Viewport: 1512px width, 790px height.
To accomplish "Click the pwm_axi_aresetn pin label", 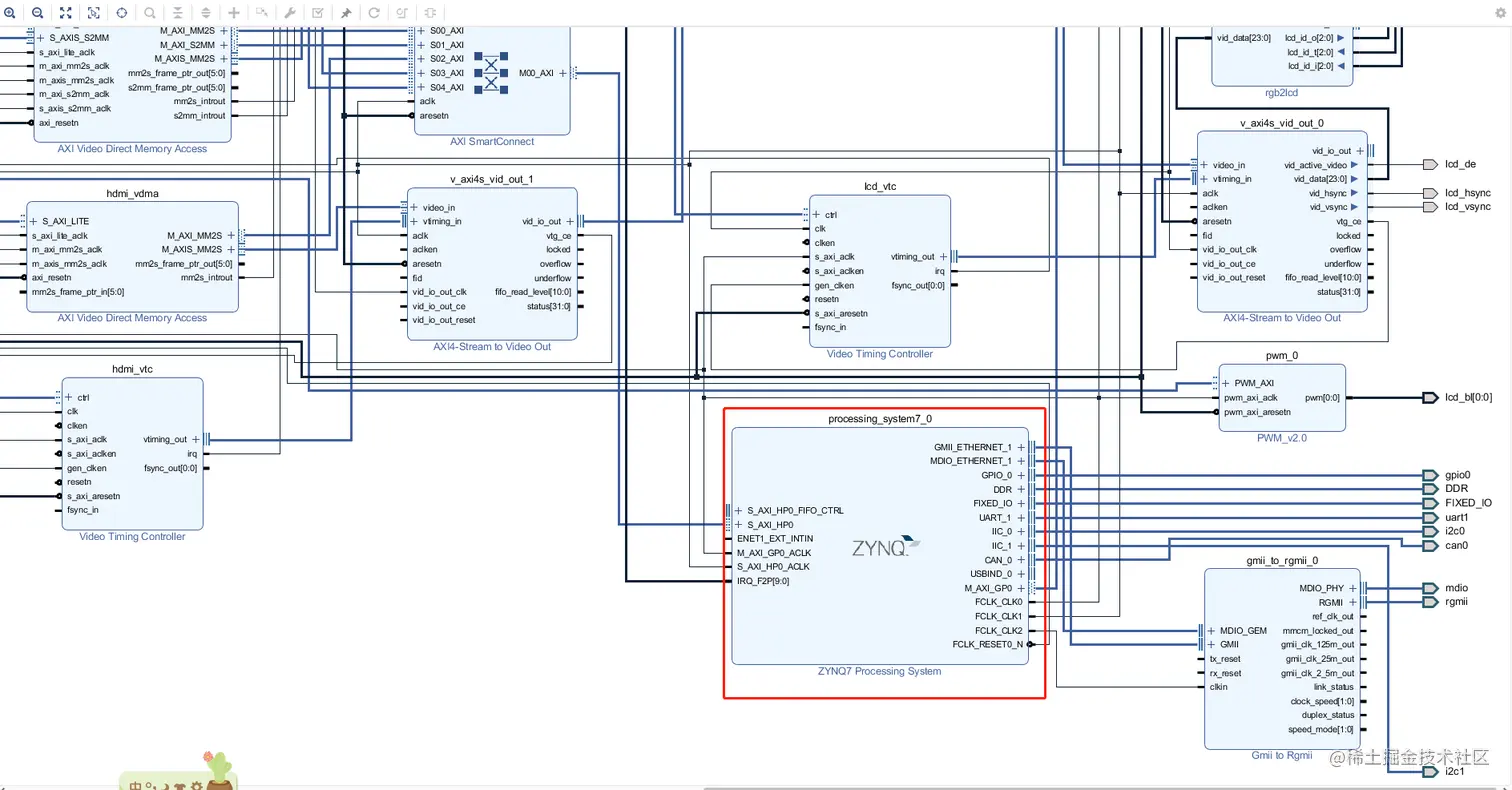I will pos(1257,412).
